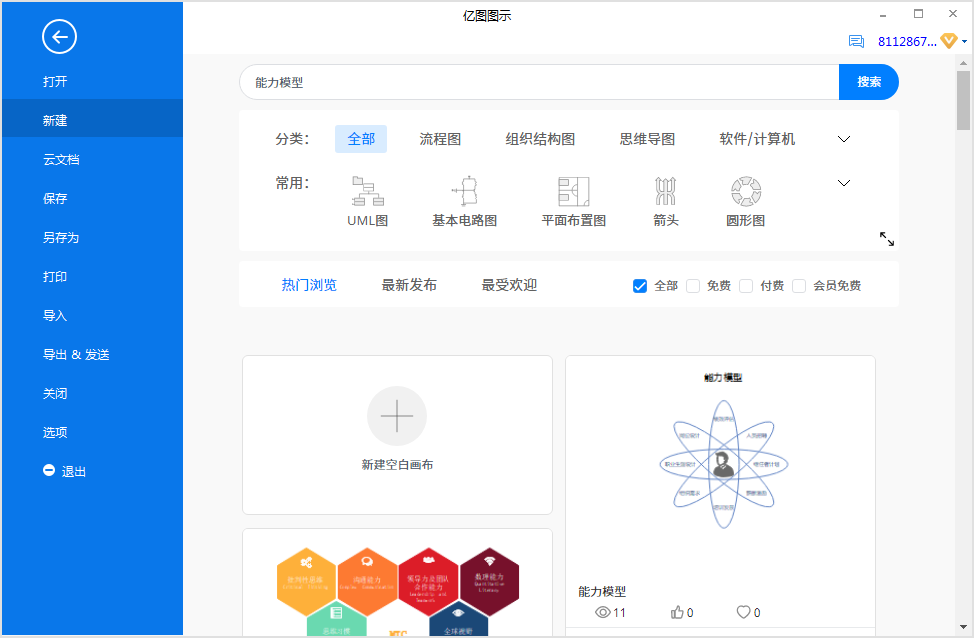Choose the 基本电路图 icon

pos(465,190)
